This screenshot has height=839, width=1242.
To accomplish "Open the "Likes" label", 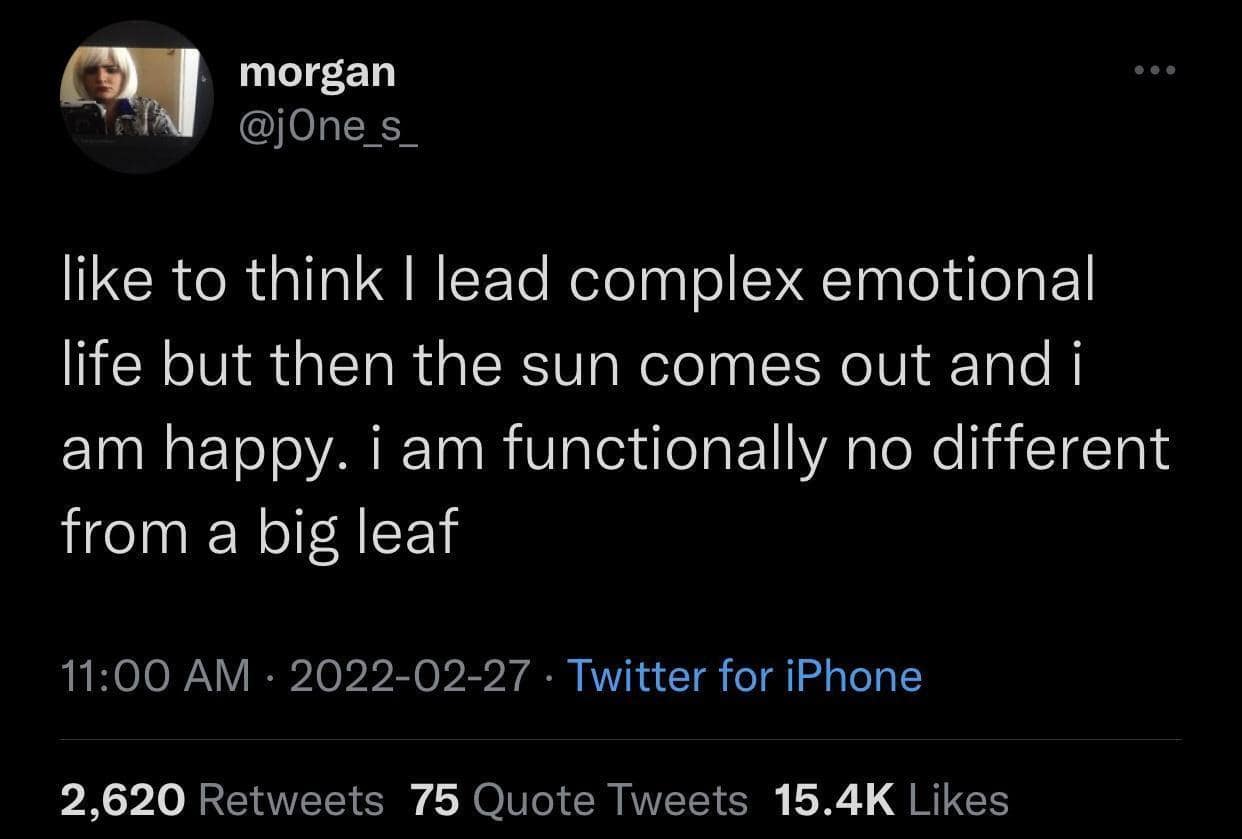I will (962, 799).
